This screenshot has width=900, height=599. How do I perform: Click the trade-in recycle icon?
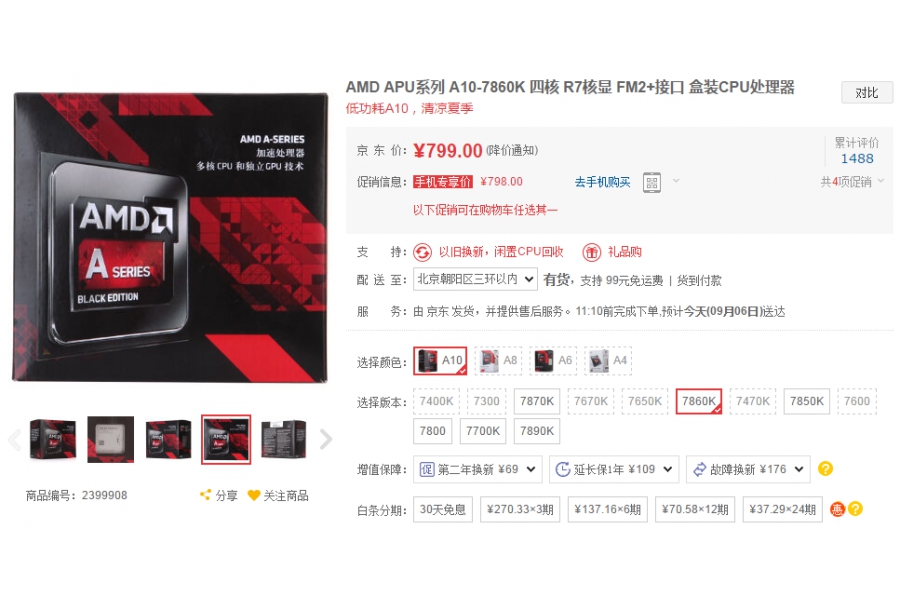coord(422,252)
